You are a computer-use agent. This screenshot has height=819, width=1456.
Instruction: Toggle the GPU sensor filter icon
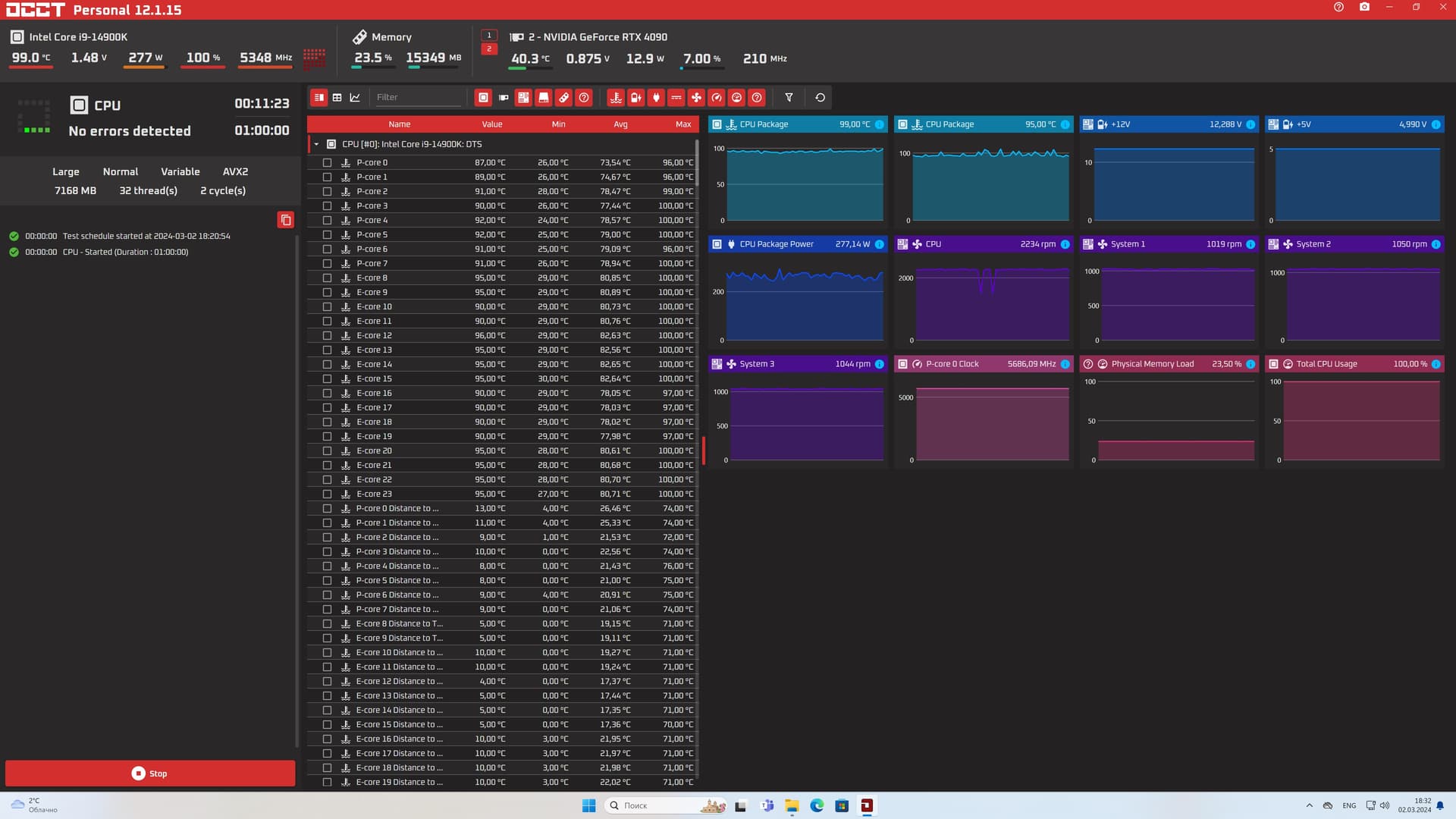tap(504, 97)
